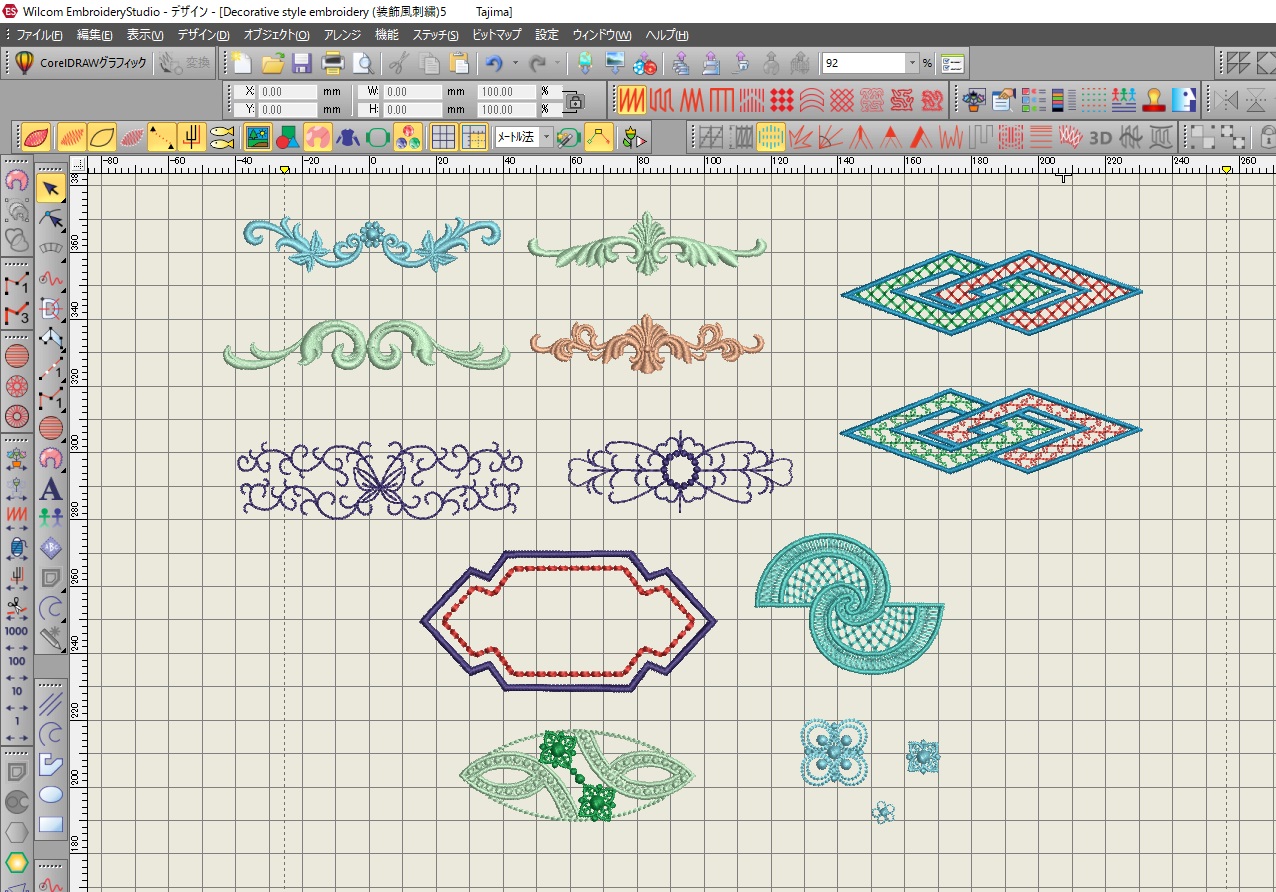Select the rectangle shape tool
This screenshot has height=892, width=1276.
[51, 824]
